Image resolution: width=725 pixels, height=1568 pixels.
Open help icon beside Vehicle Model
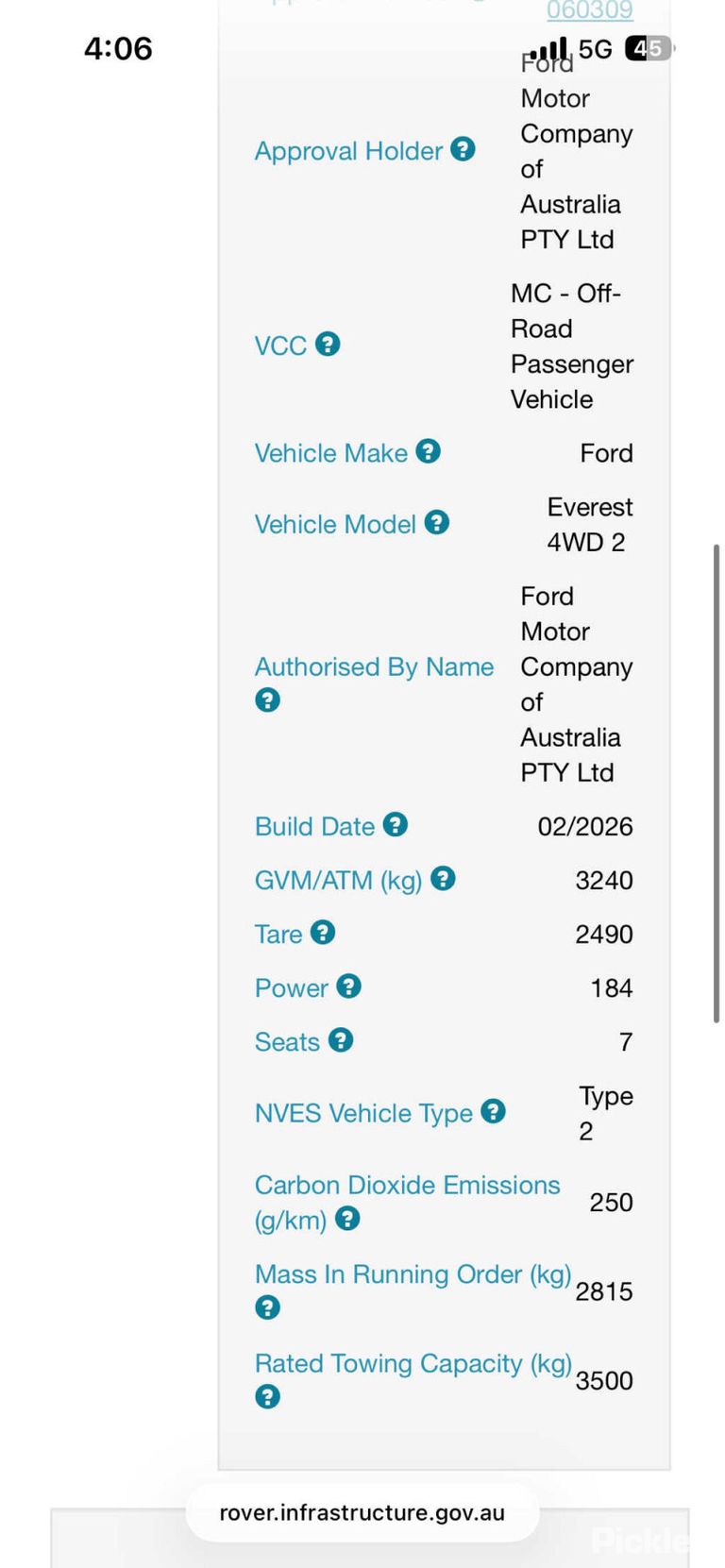(437, 522)
